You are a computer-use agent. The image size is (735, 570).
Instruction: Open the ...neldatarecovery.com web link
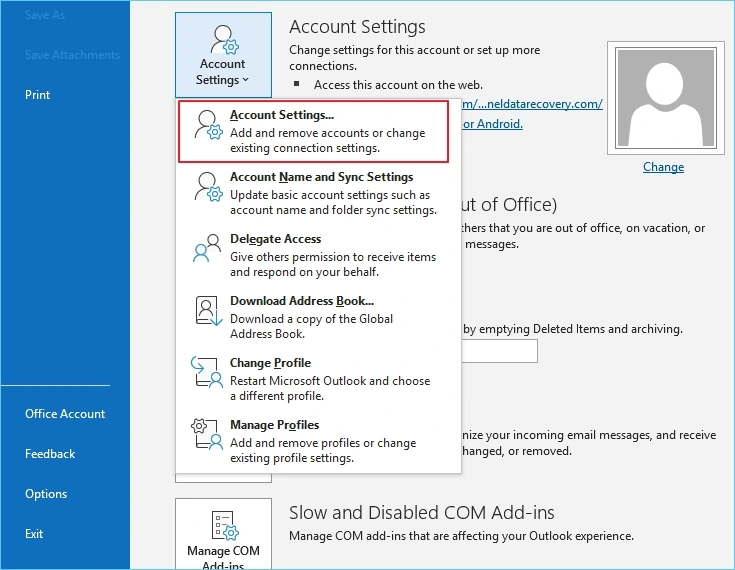pos(532,104)
